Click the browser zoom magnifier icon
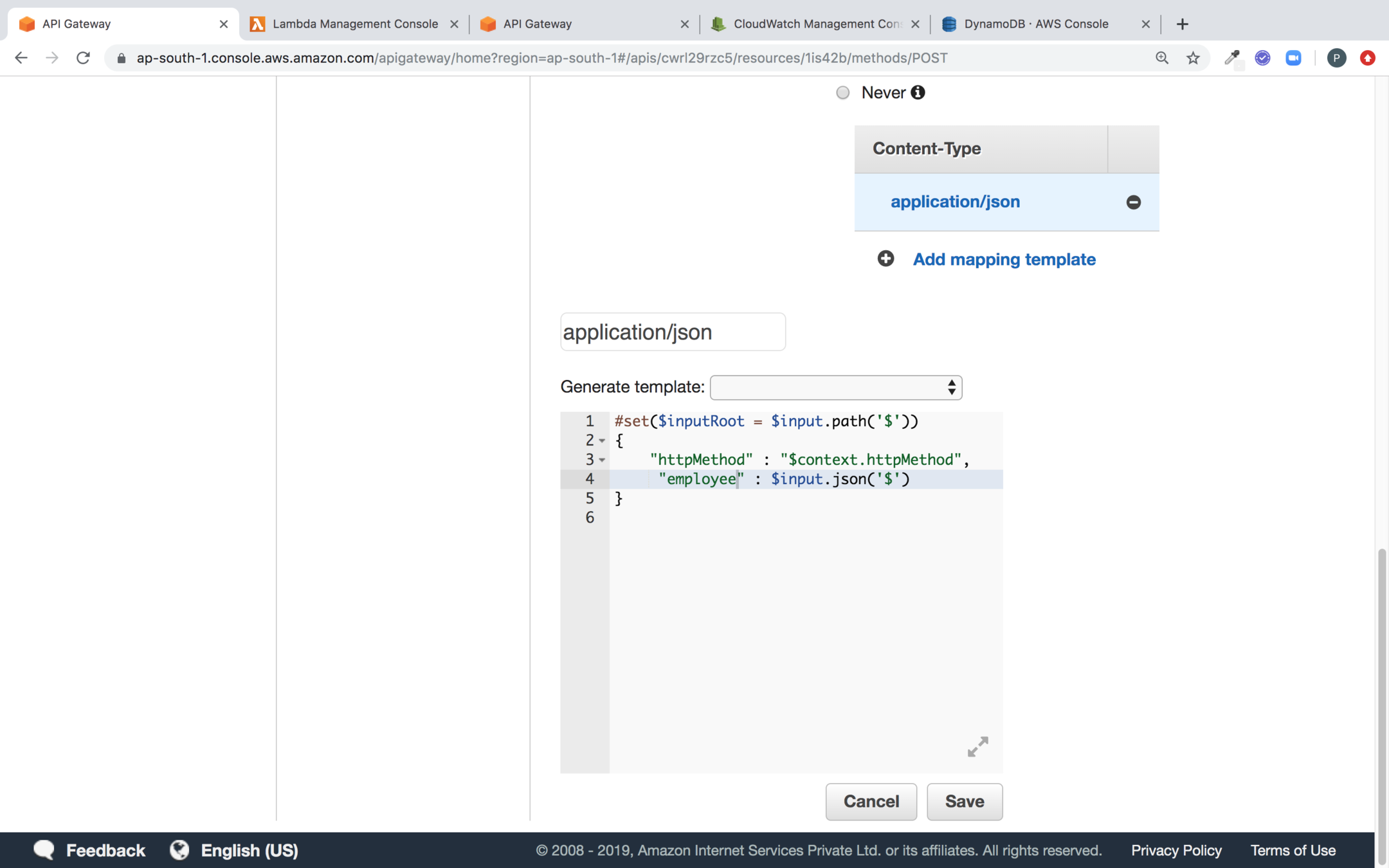 (x=1161, y=58)
